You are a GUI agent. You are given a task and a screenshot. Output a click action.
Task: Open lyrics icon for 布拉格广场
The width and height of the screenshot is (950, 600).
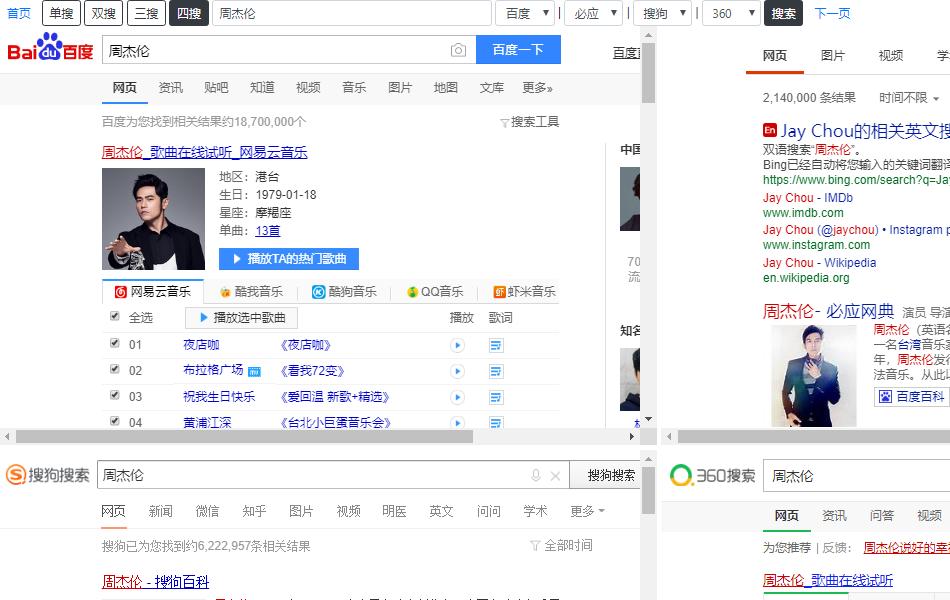click(x=496, y=372)
